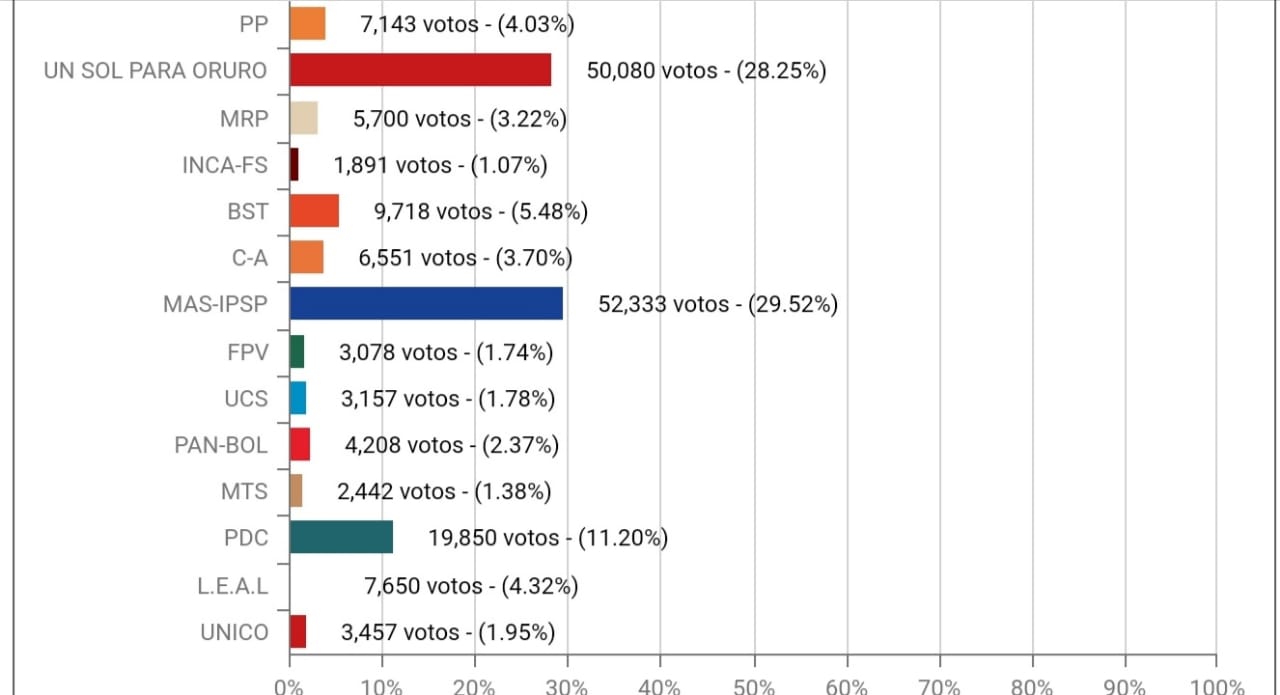Click the "52,333 votos - (29.52%)" data label
The image size is (1280, 695).
pyautogui.click(x=718, y=304)
